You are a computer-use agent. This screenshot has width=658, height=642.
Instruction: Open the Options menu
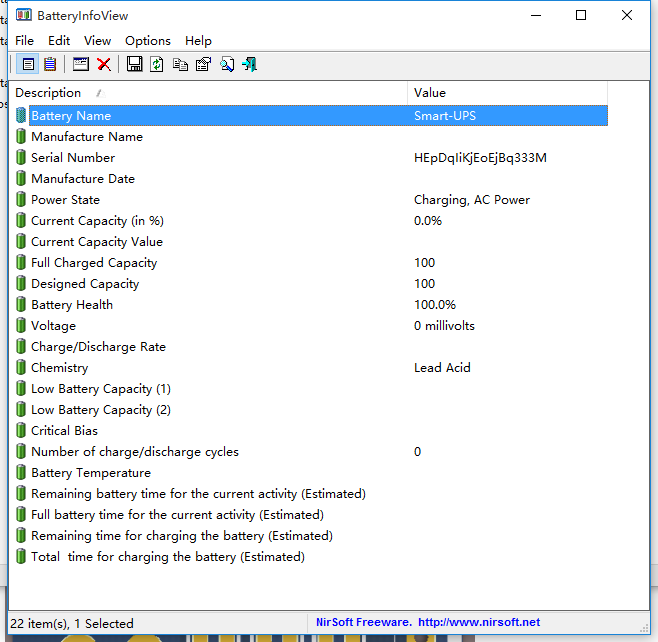(148, 41)
